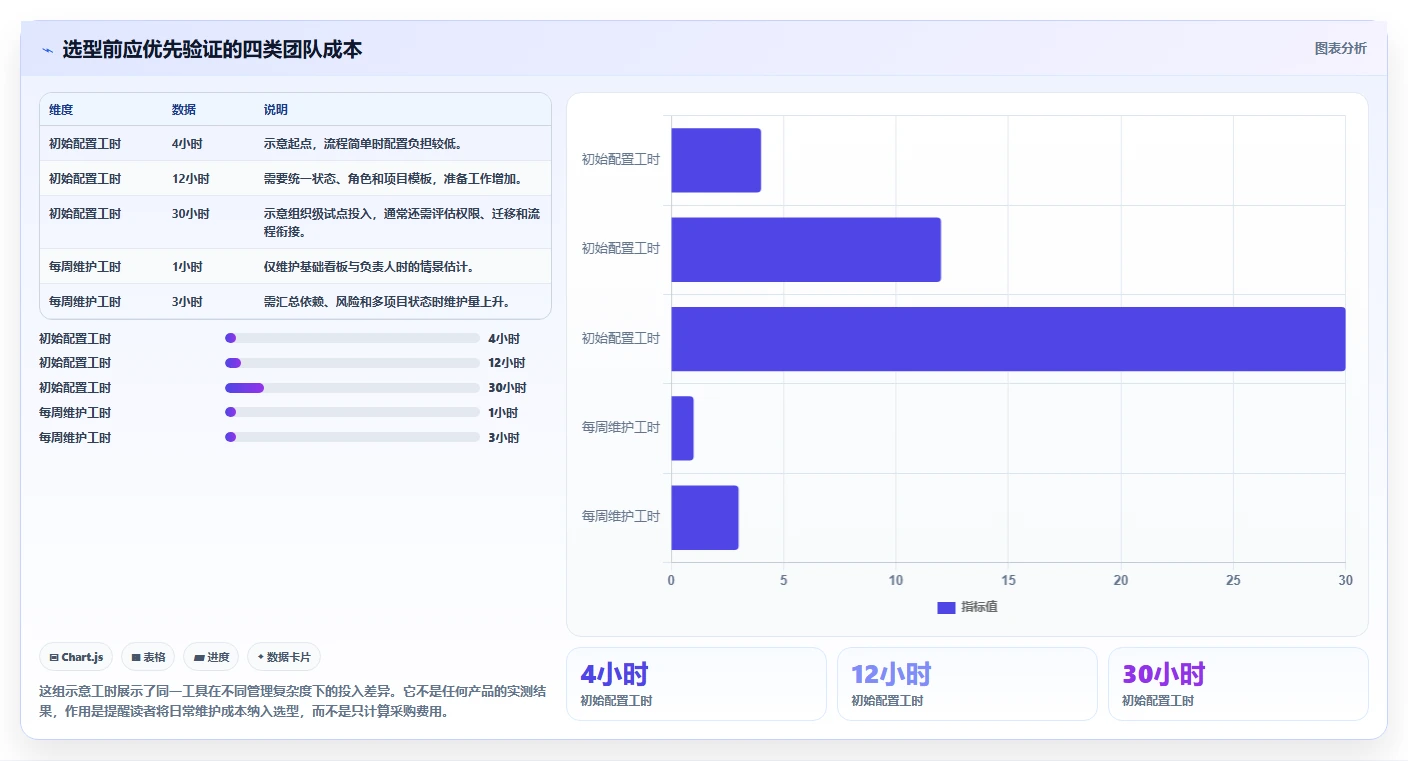This screenshot has width=1408, height=761.
Task: Click the bar icon in the 进度 tag
Action: click(199, 657)
